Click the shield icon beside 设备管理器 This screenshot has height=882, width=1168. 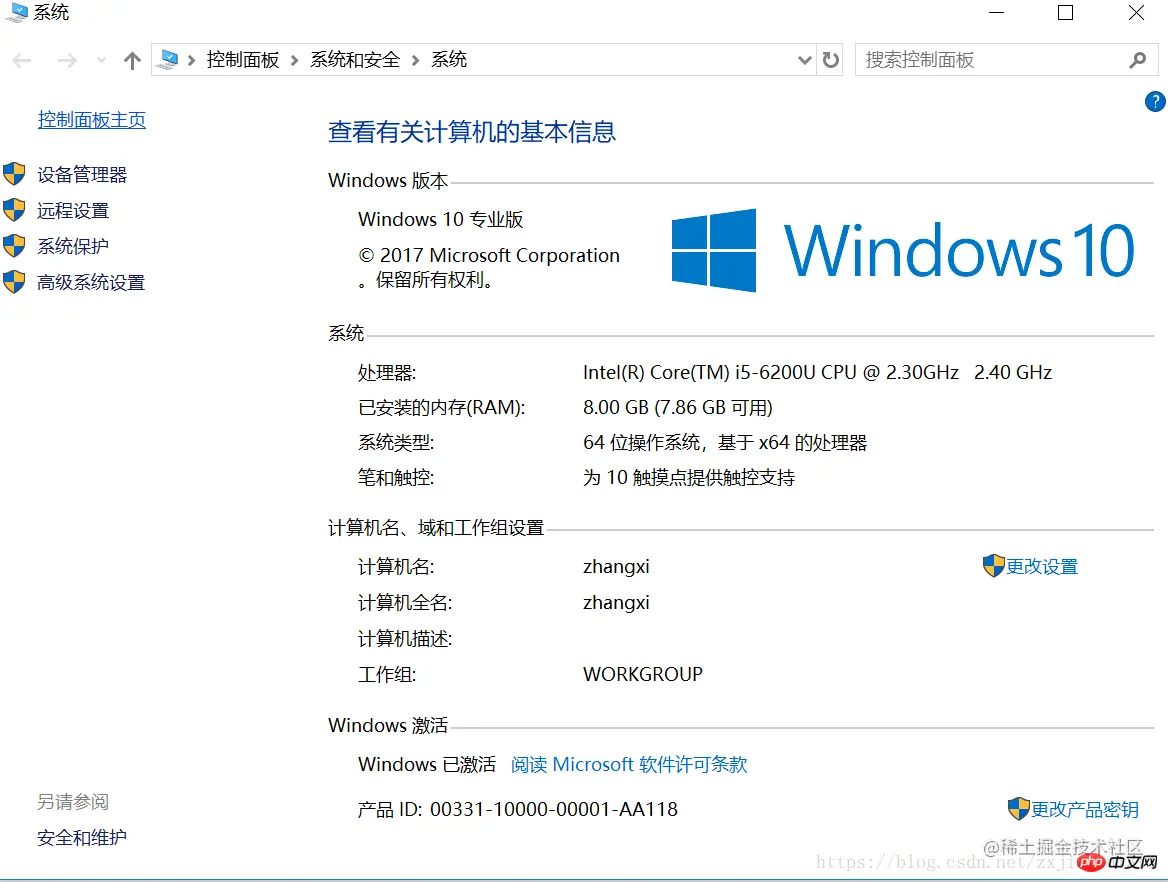(x=14, y=174)
